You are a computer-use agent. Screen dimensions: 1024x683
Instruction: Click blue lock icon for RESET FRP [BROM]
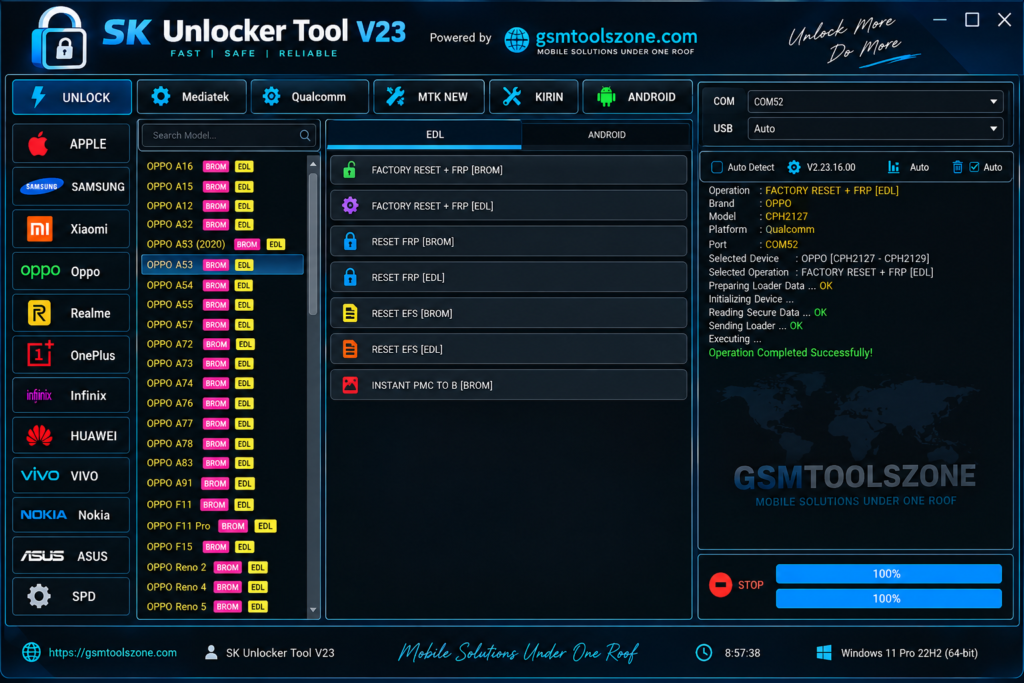(350, 242)
